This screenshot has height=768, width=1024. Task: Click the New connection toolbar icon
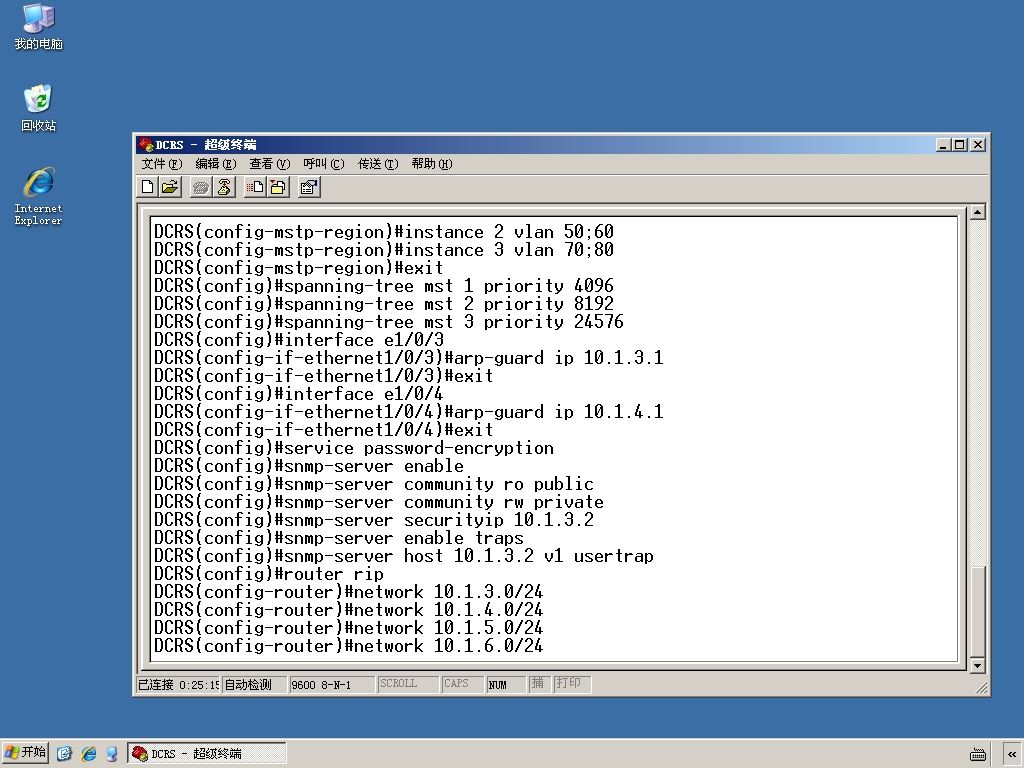coord(148,187)
